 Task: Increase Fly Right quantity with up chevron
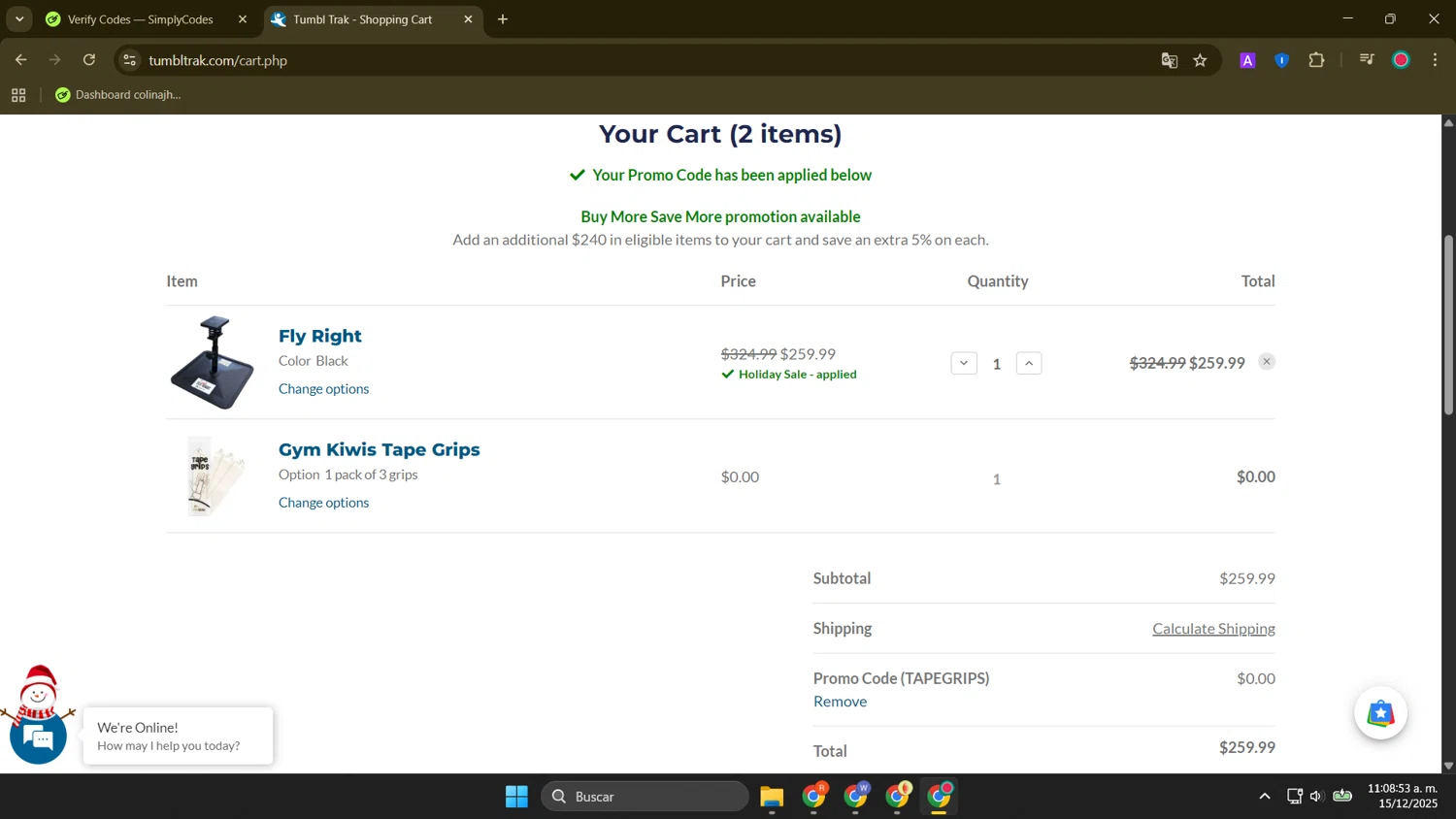[1029, 364]
